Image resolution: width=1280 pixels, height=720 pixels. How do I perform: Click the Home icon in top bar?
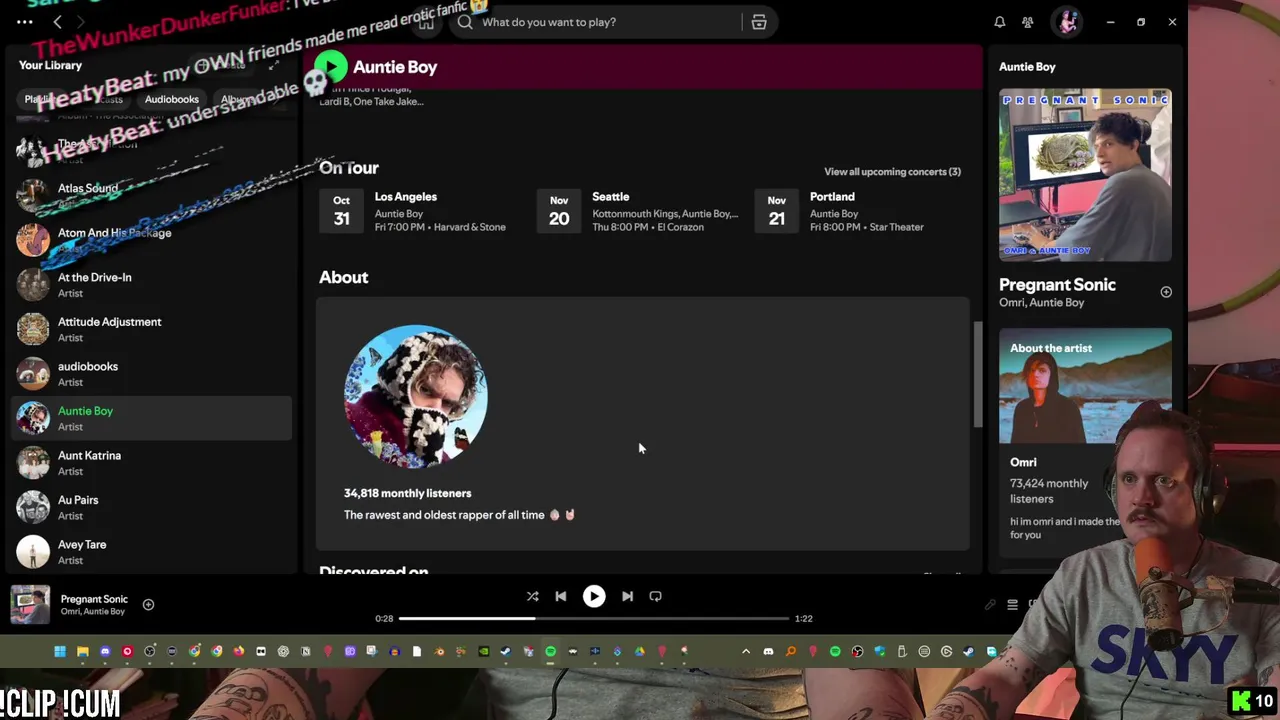(x=426, y=22)
